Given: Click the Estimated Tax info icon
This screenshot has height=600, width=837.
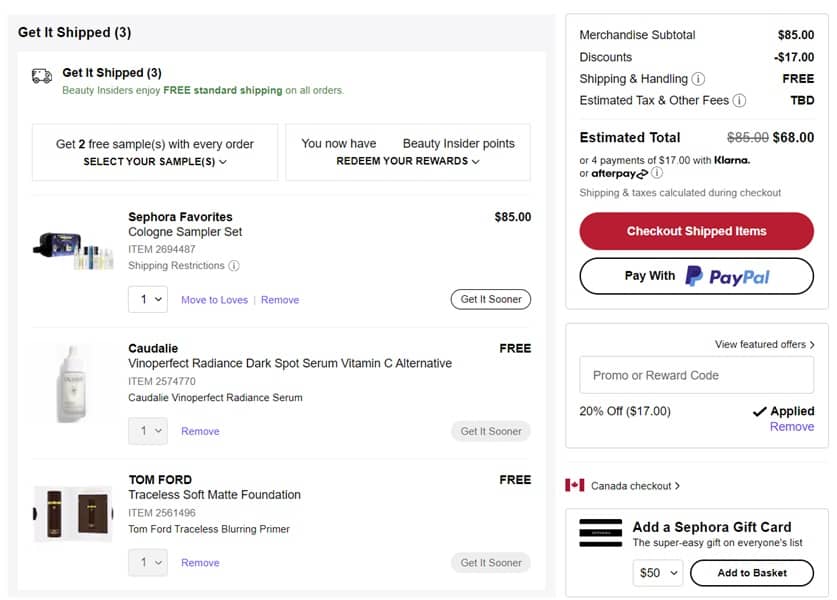Looking at the screenshot, I should point(739,101).
